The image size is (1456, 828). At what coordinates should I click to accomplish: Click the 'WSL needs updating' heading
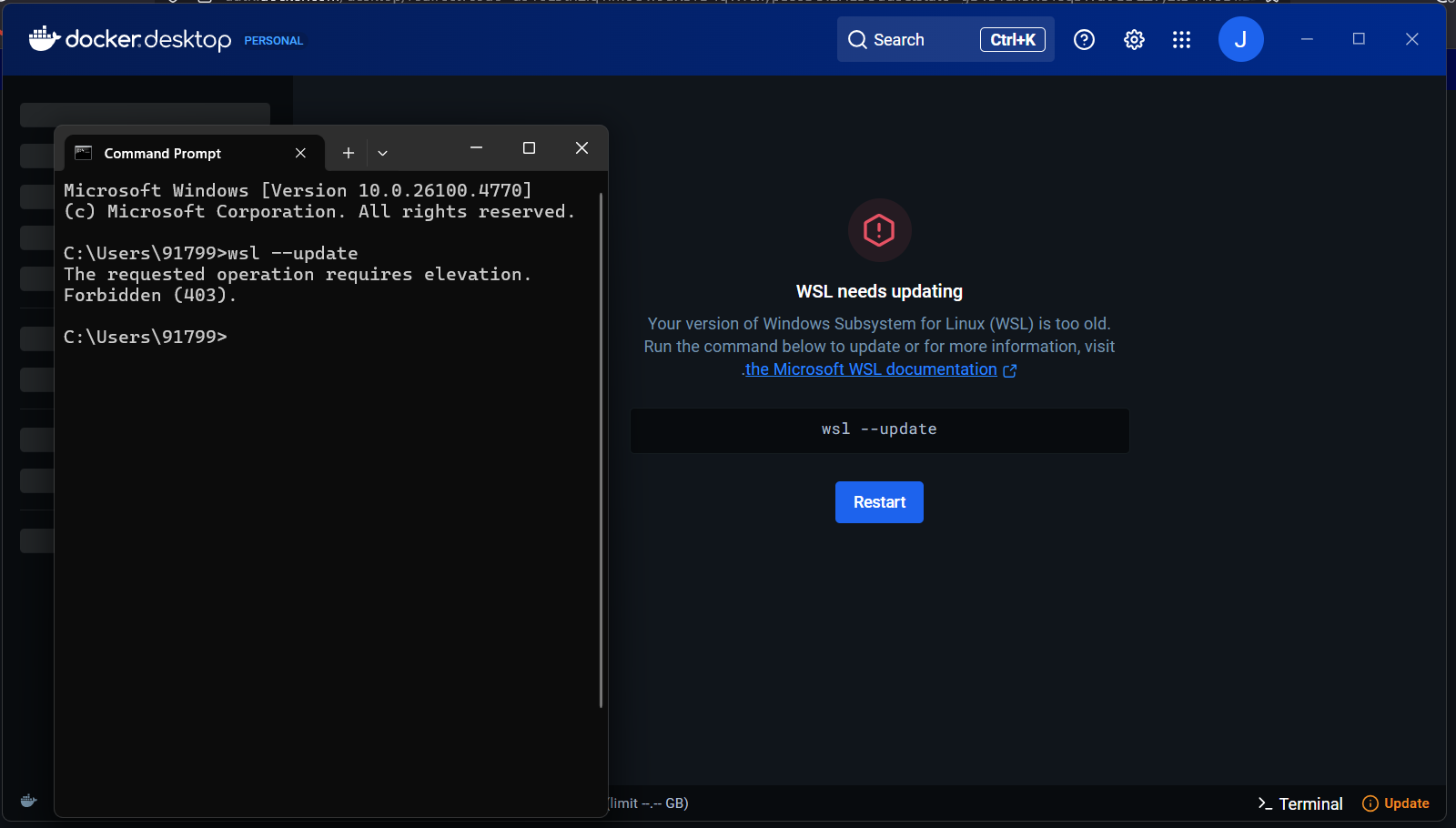(x=879, y=291)
